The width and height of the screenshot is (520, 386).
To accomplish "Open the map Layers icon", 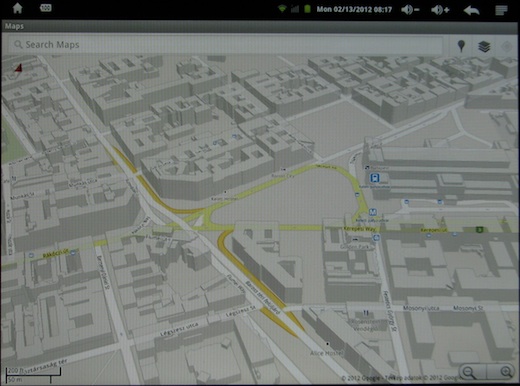I will pyautogui.click(x=484, y=46).
